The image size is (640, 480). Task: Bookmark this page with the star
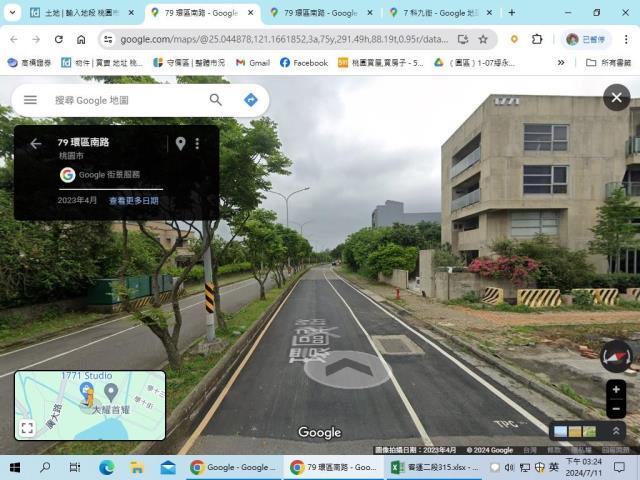click(x=483, y=39)
